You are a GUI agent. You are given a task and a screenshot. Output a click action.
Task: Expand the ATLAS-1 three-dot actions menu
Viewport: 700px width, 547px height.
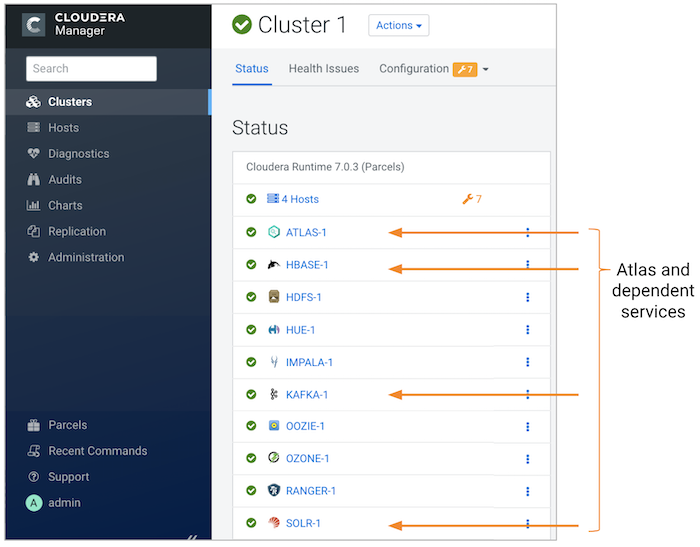tap(527, 232)
